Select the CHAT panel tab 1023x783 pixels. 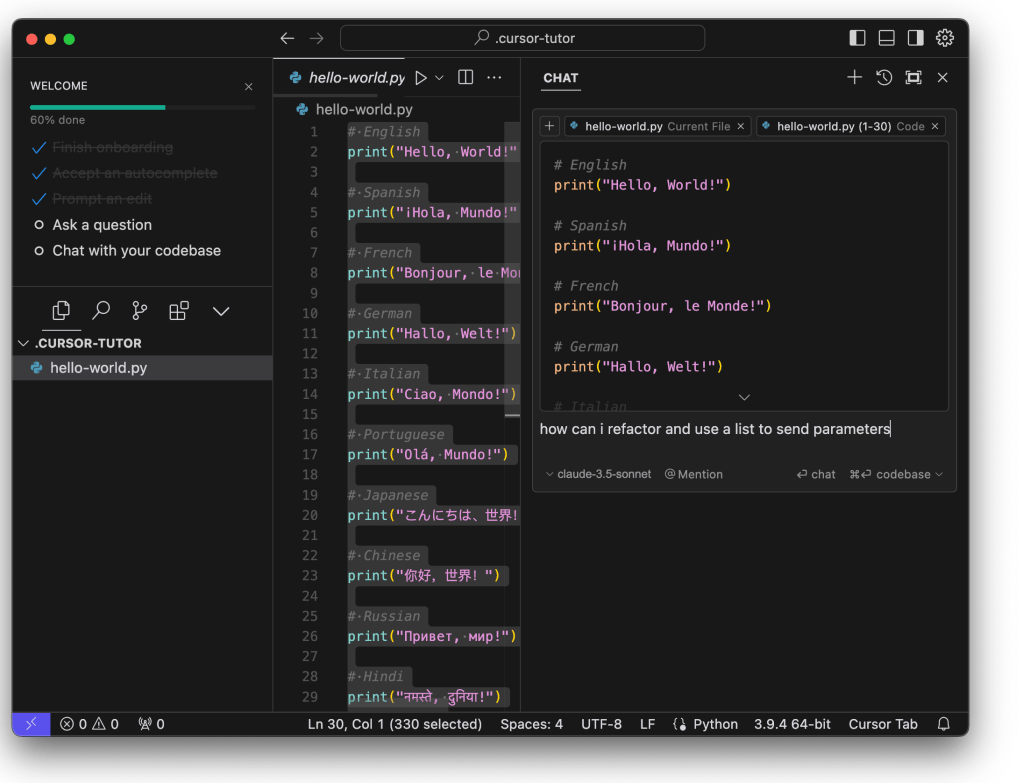(x=560, y=78)
